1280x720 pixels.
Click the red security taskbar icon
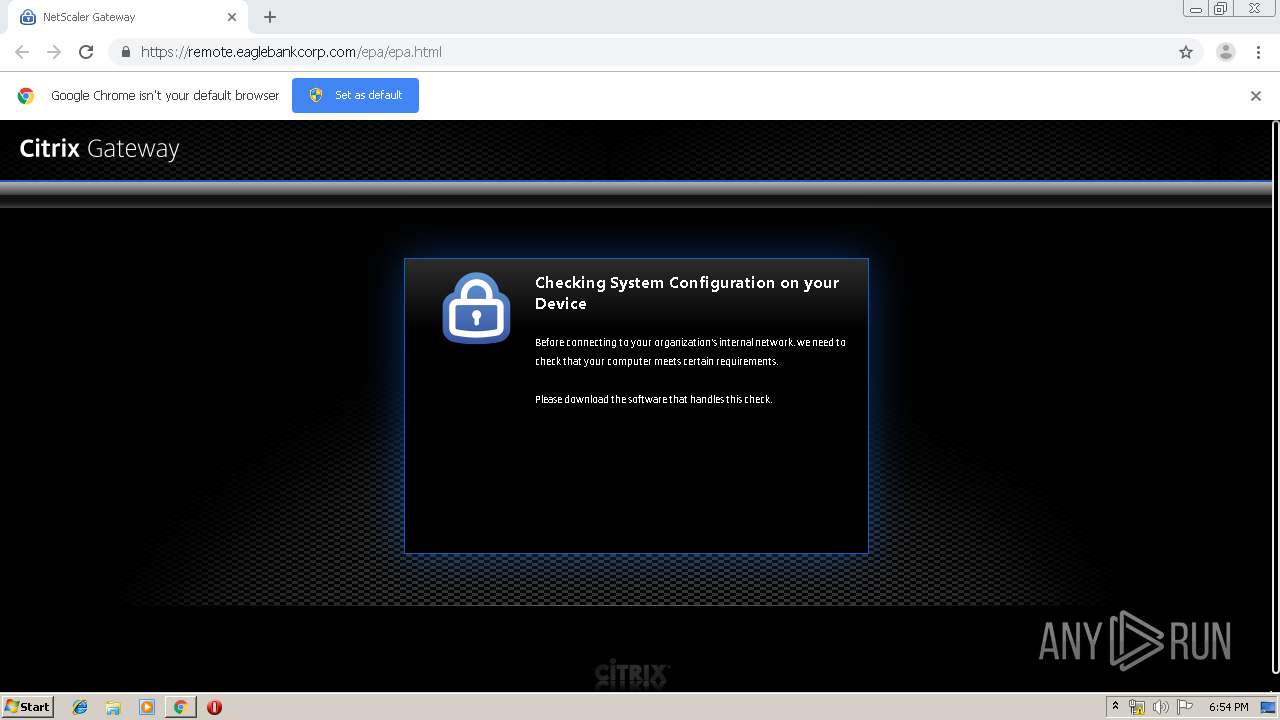tap(214, 707)
